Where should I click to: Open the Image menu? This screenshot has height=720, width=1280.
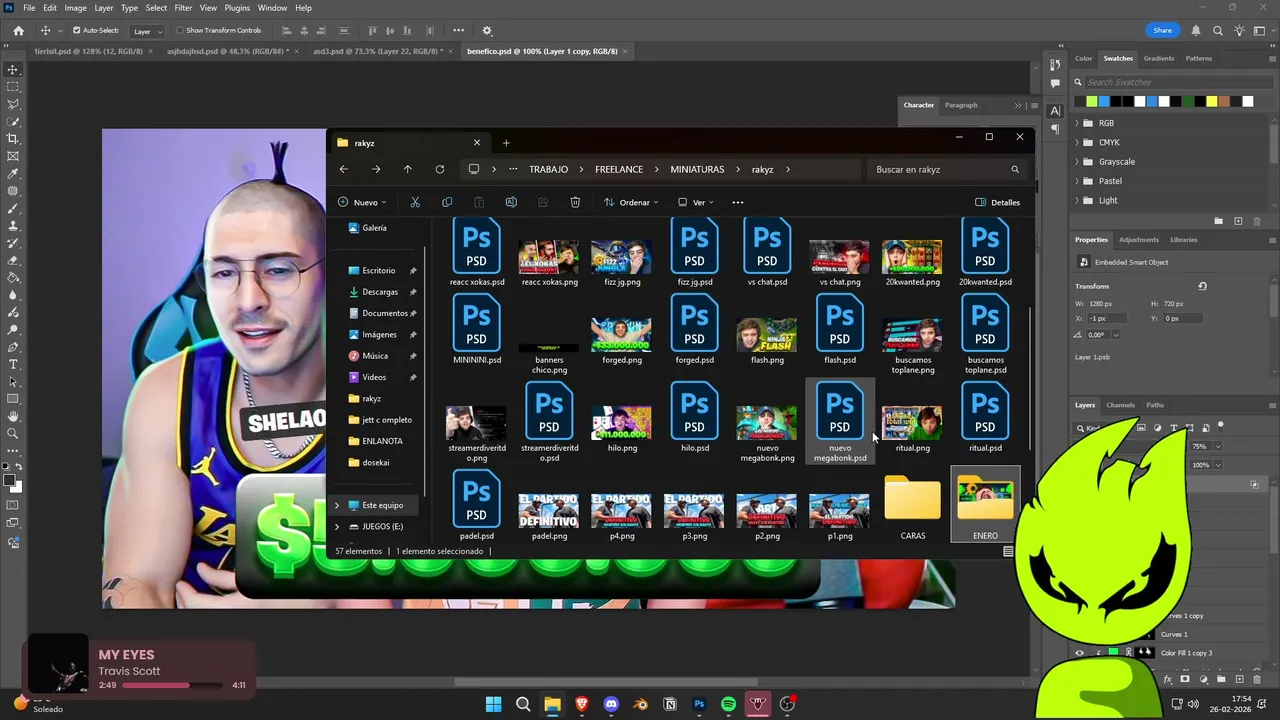(x=75, y=8)
